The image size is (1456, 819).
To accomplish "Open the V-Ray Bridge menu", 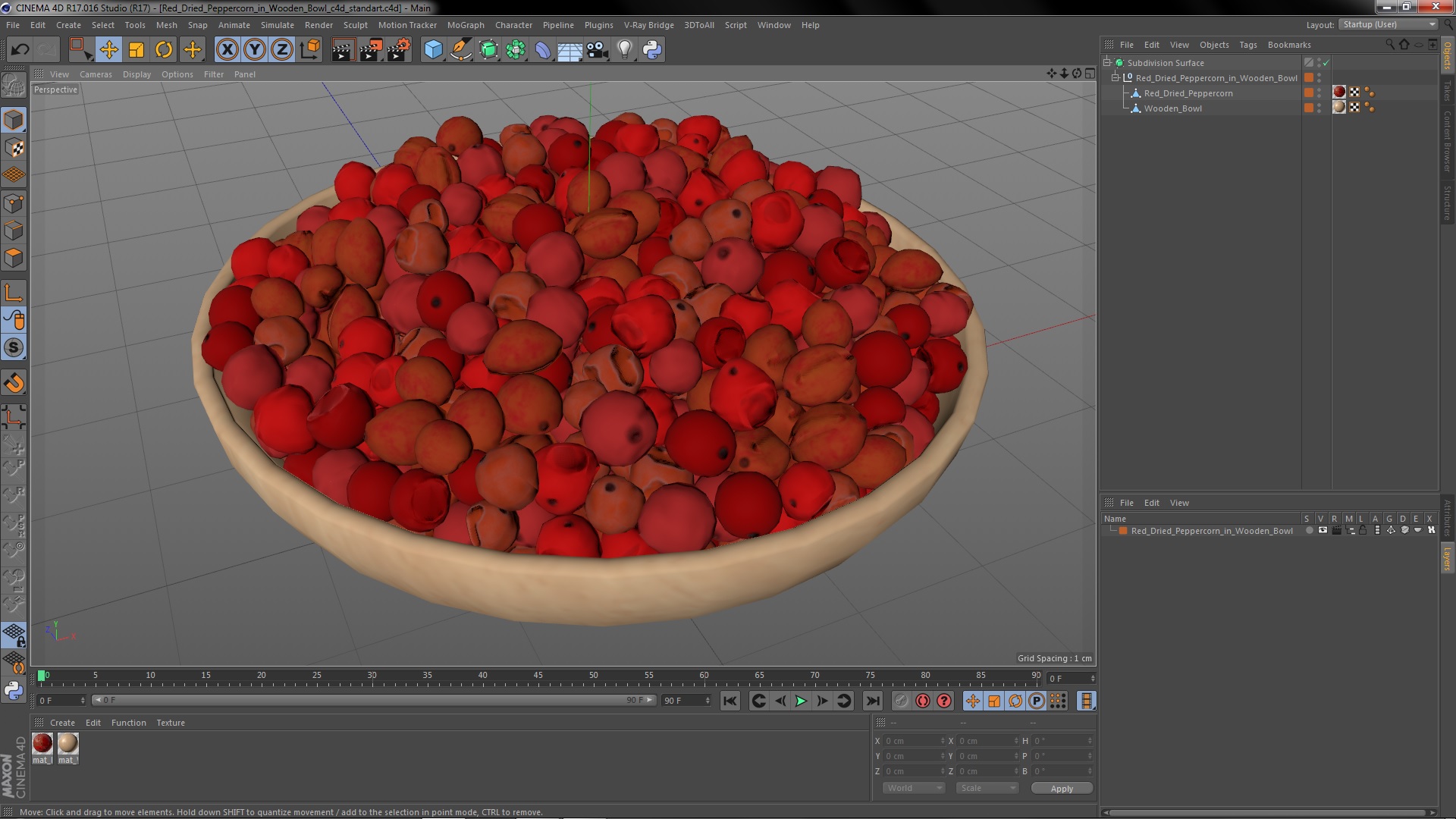I will (x=648, y=25).
